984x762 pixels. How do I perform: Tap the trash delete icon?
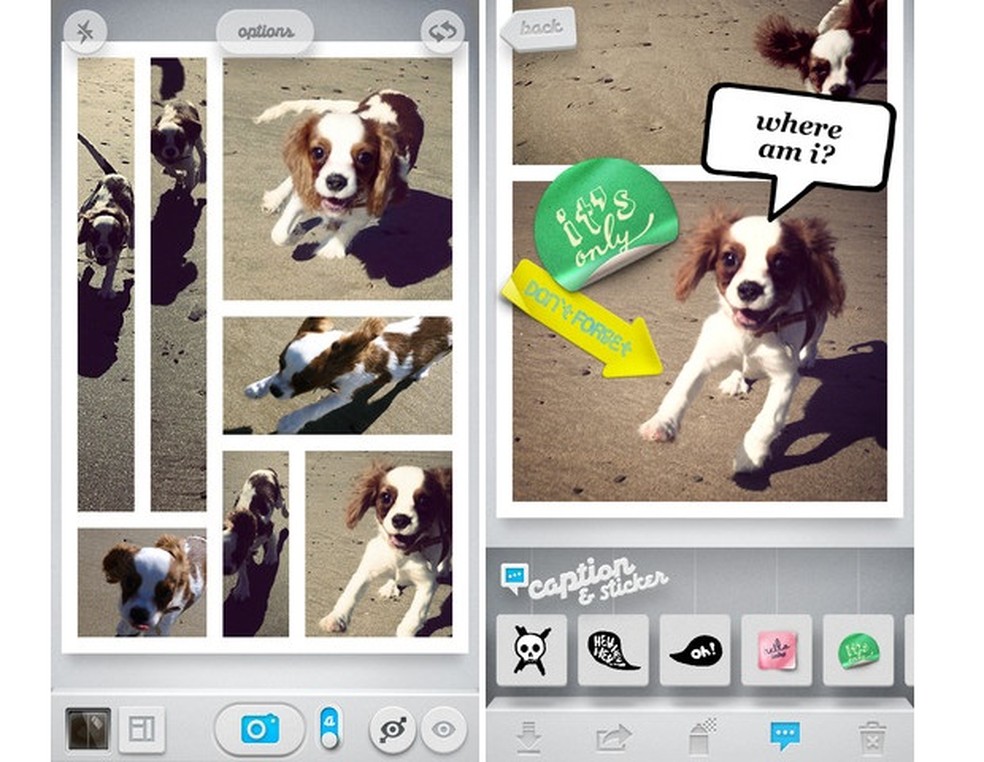tap(872, 737)
